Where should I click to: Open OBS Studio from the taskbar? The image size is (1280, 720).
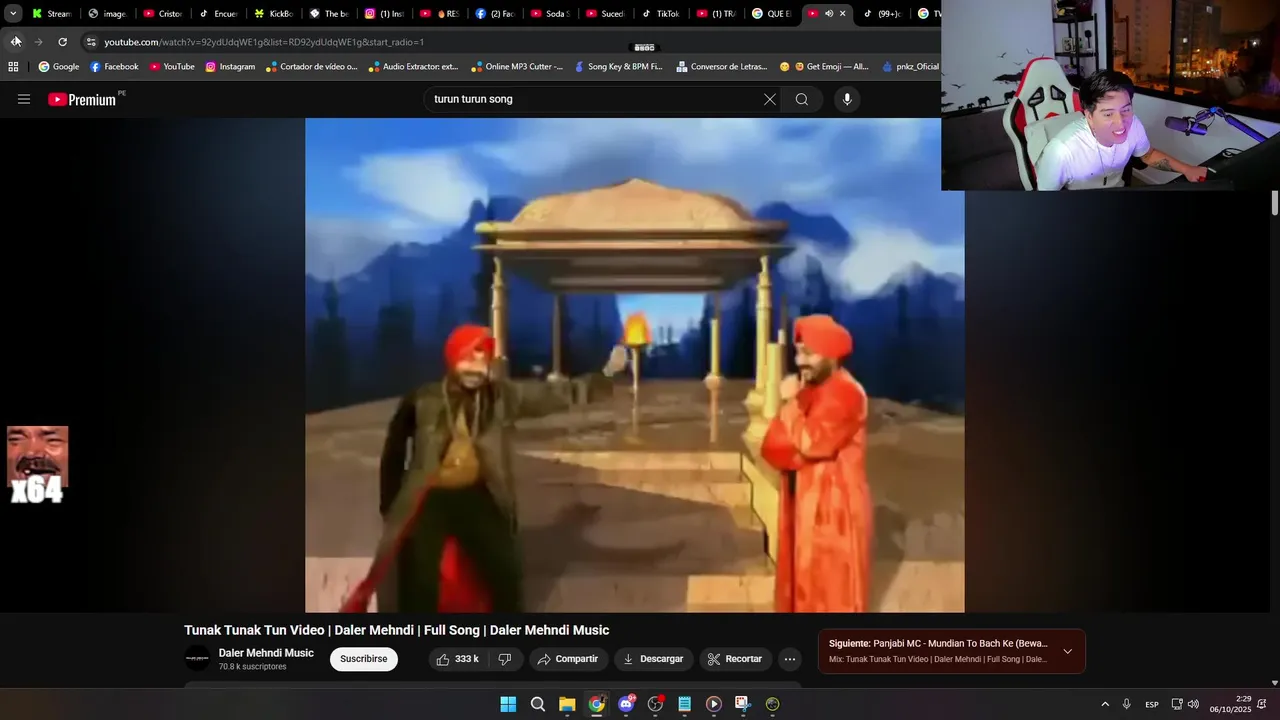click(655, 704)
